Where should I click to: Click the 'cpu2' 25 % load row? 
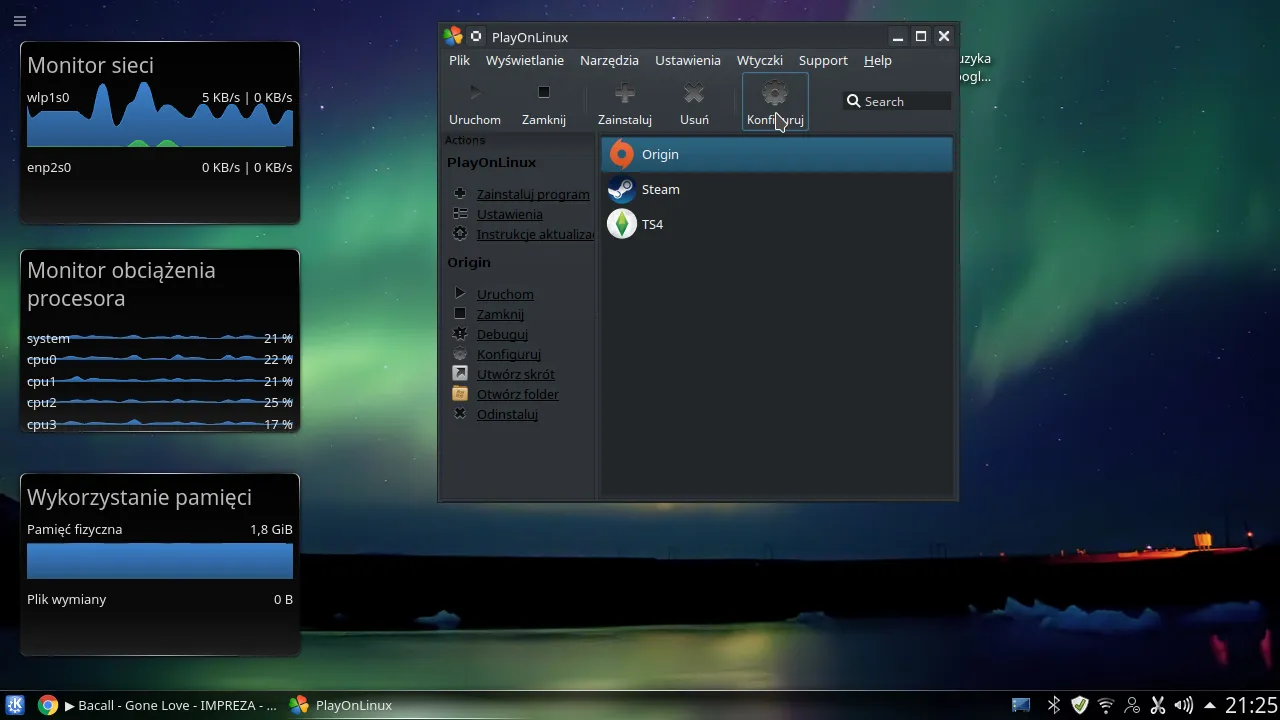(160, 402)
